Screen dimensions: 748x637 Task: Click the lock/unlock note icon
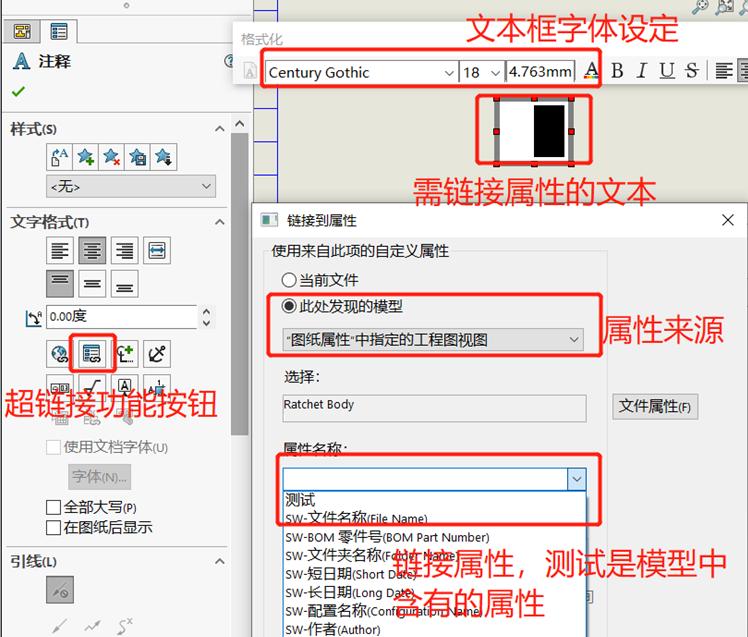coord(157,354)
